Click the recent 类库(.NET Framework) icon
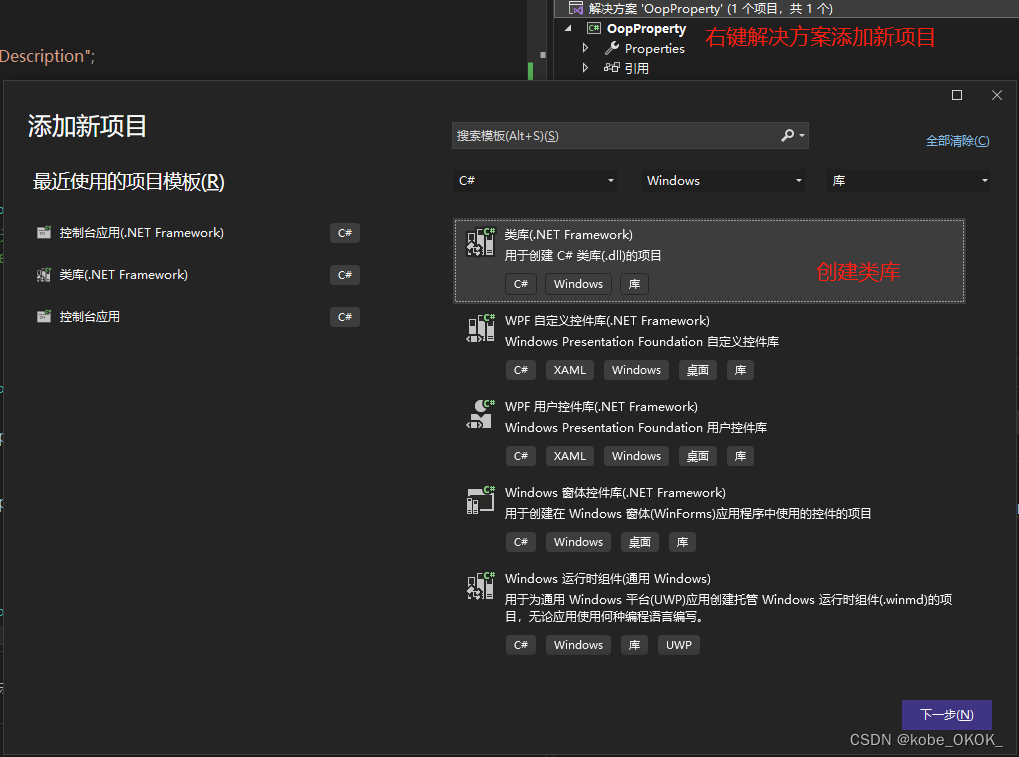Screen dimensions: 1019x757 (x=44, y=275)
